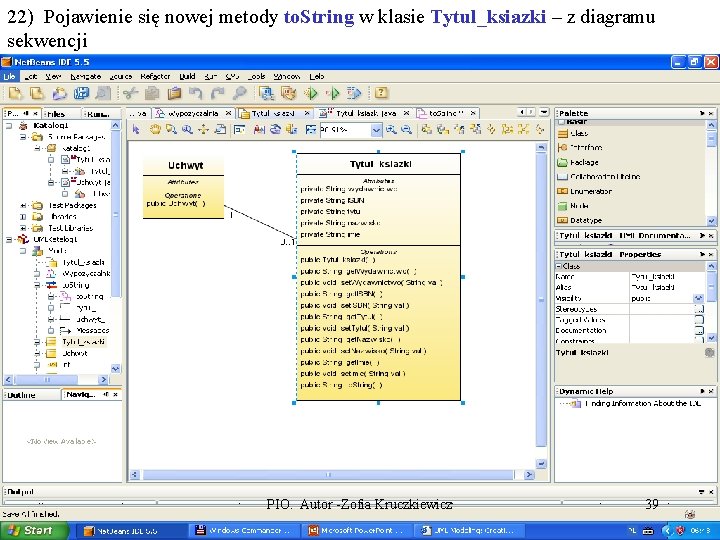Click the Build Main Project icon
720x540 pixels.
(x=266, y=93)
